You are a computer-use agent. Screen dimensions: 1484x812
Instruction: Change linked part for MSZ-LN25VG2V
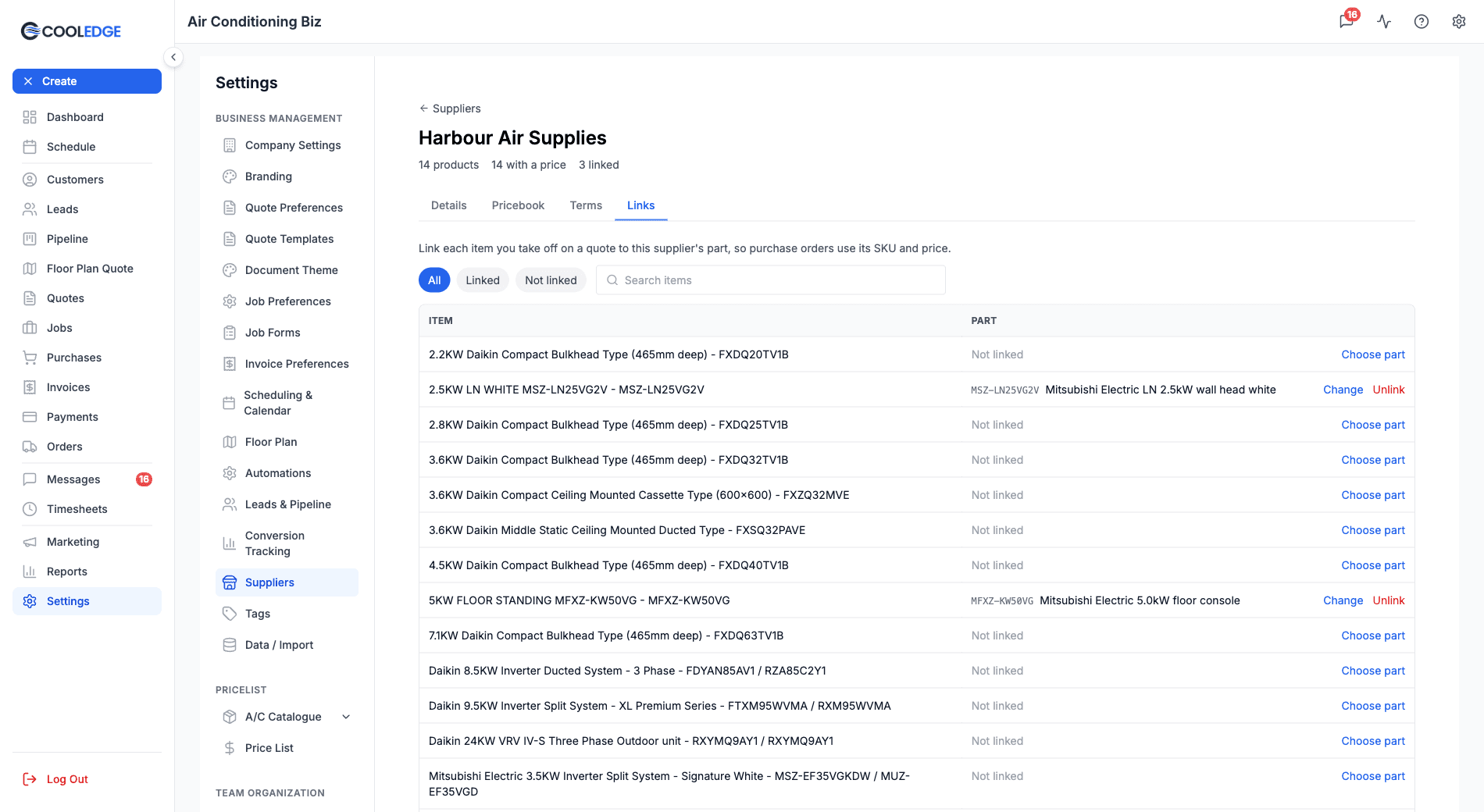[1343, 390]
